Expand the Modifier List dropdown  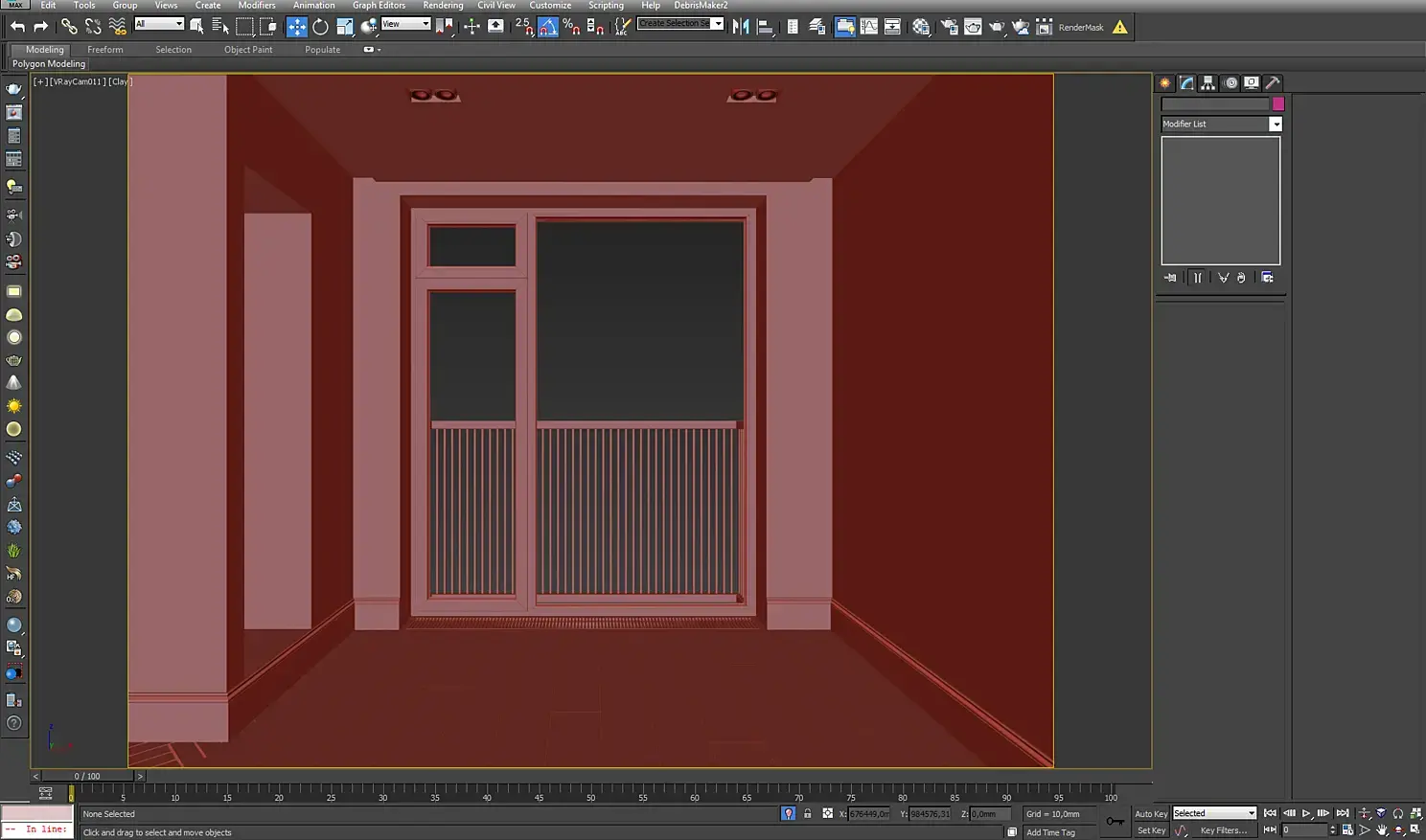(1276, 125)
